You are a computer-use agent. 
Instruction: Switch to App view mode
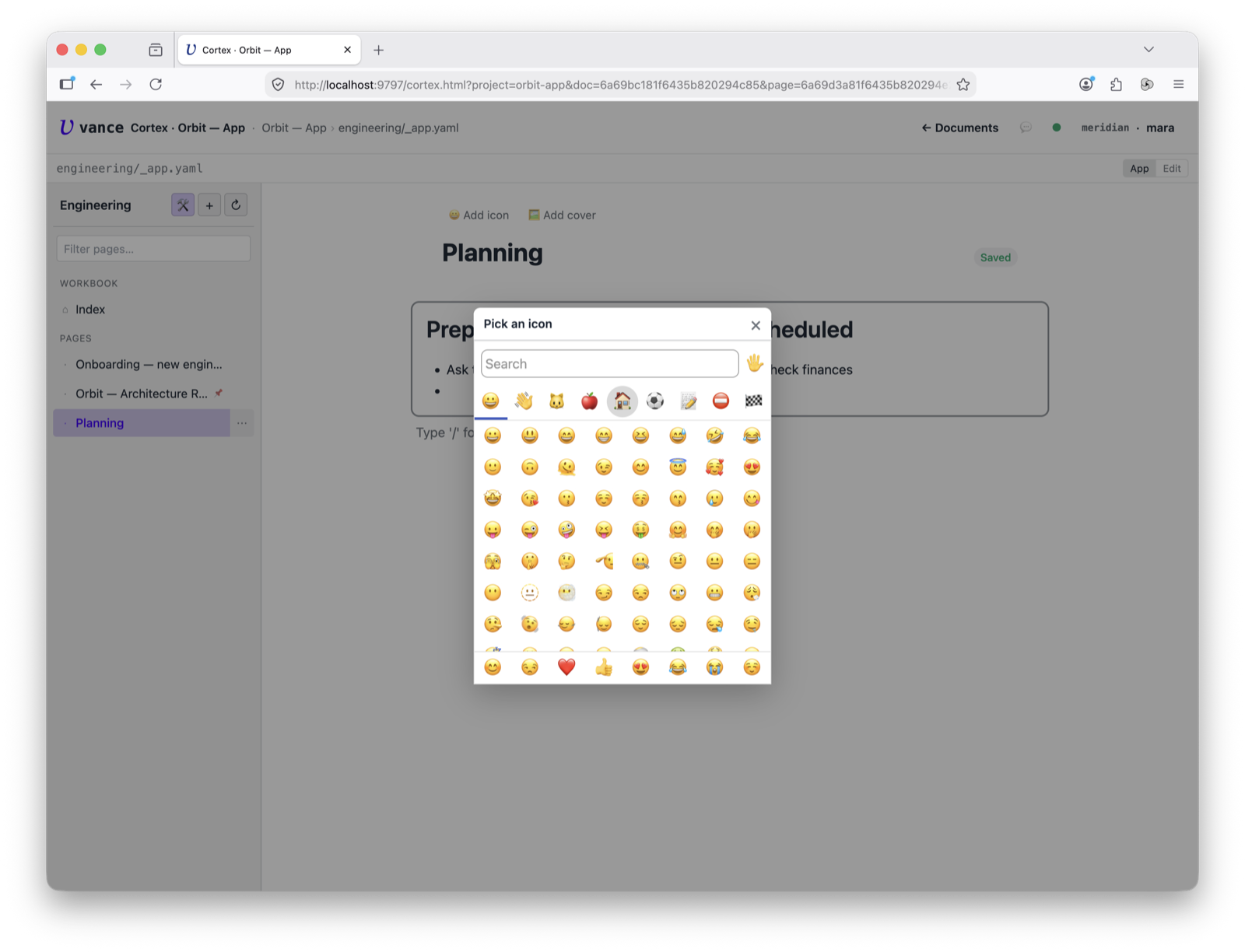point(1139,169)
